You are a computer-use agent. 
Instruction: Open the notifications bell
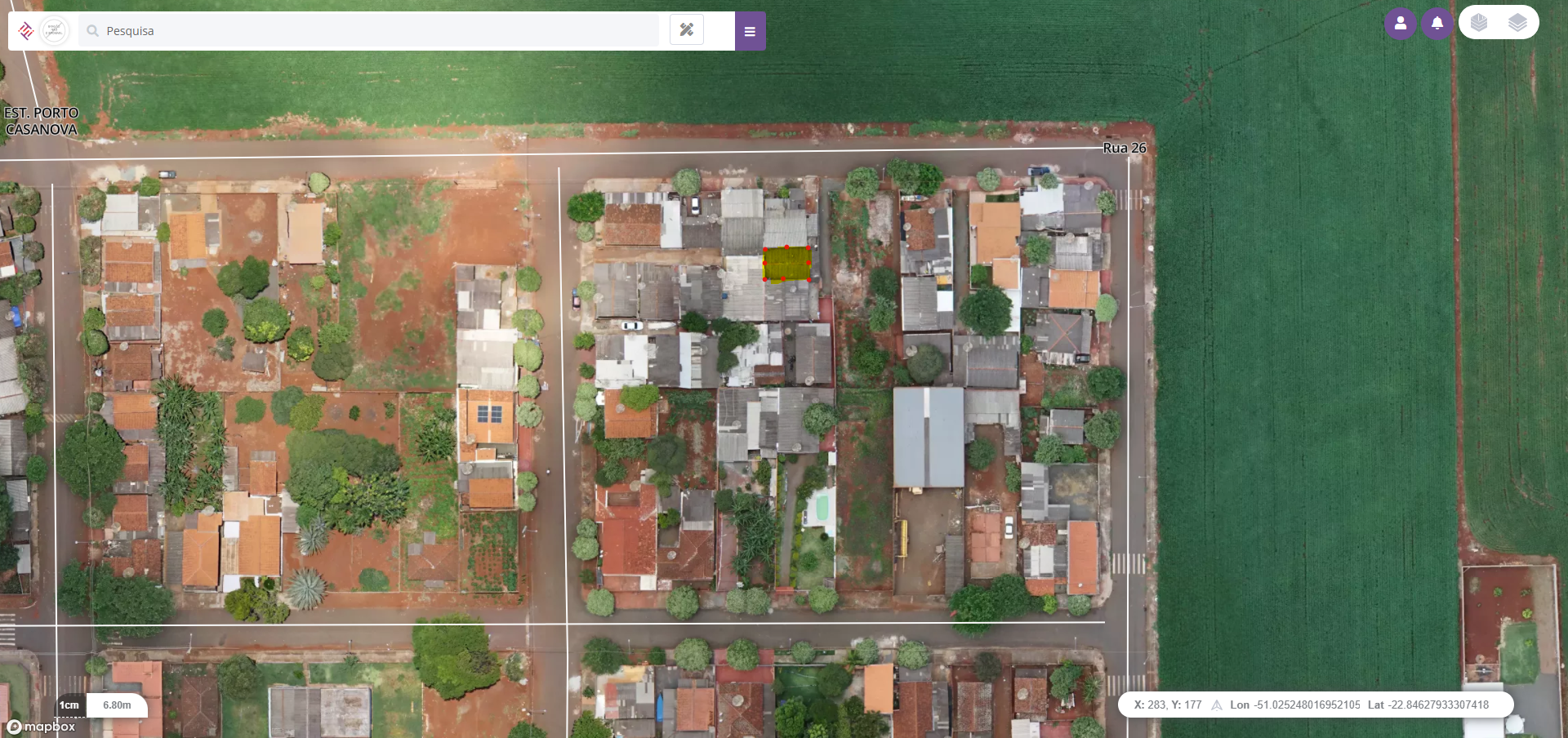pyautogui.click(x=1437, y=24)
